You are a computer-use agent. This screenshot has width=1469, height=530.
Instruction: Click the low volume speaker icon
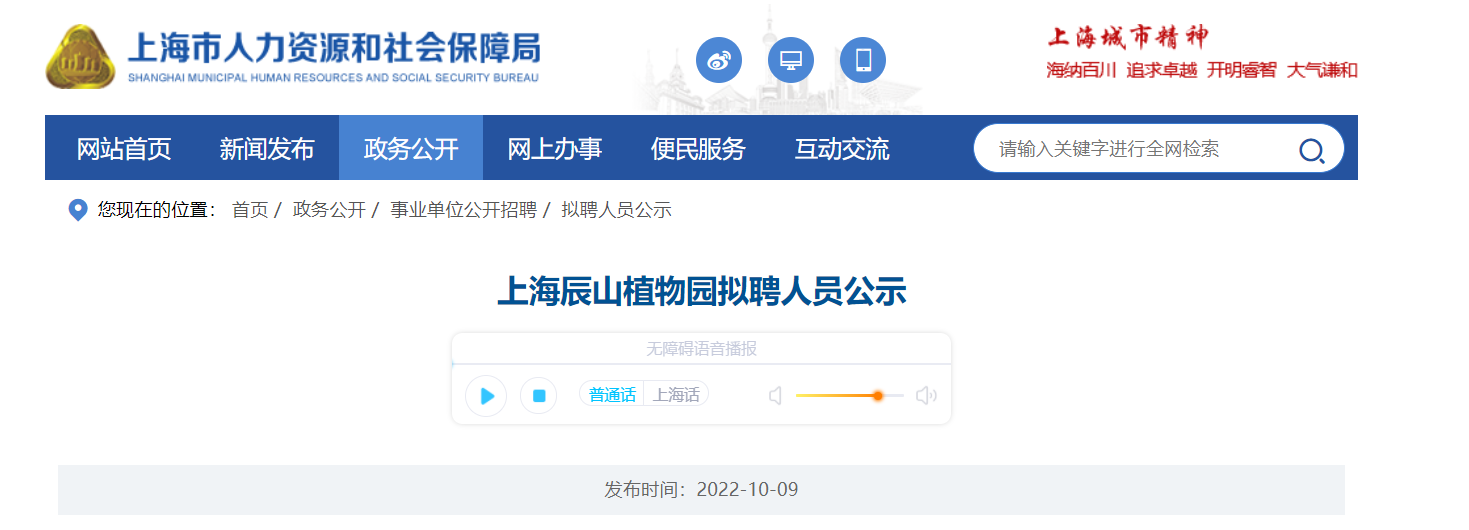point(775,396)
